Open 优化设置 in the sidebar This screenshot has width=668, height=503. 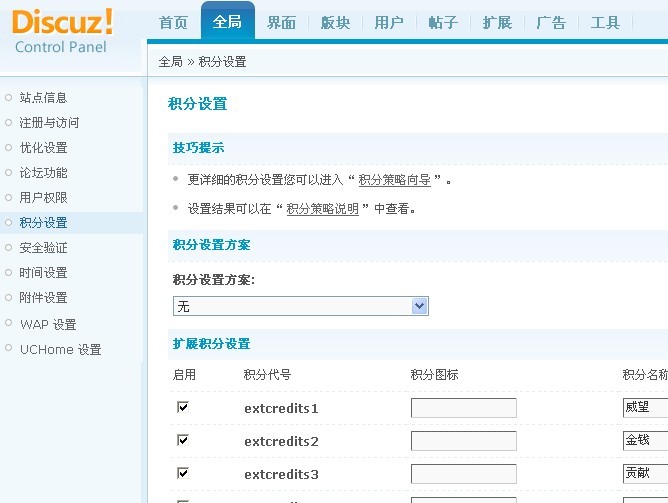pyautogui.click(x=43, y=148)
